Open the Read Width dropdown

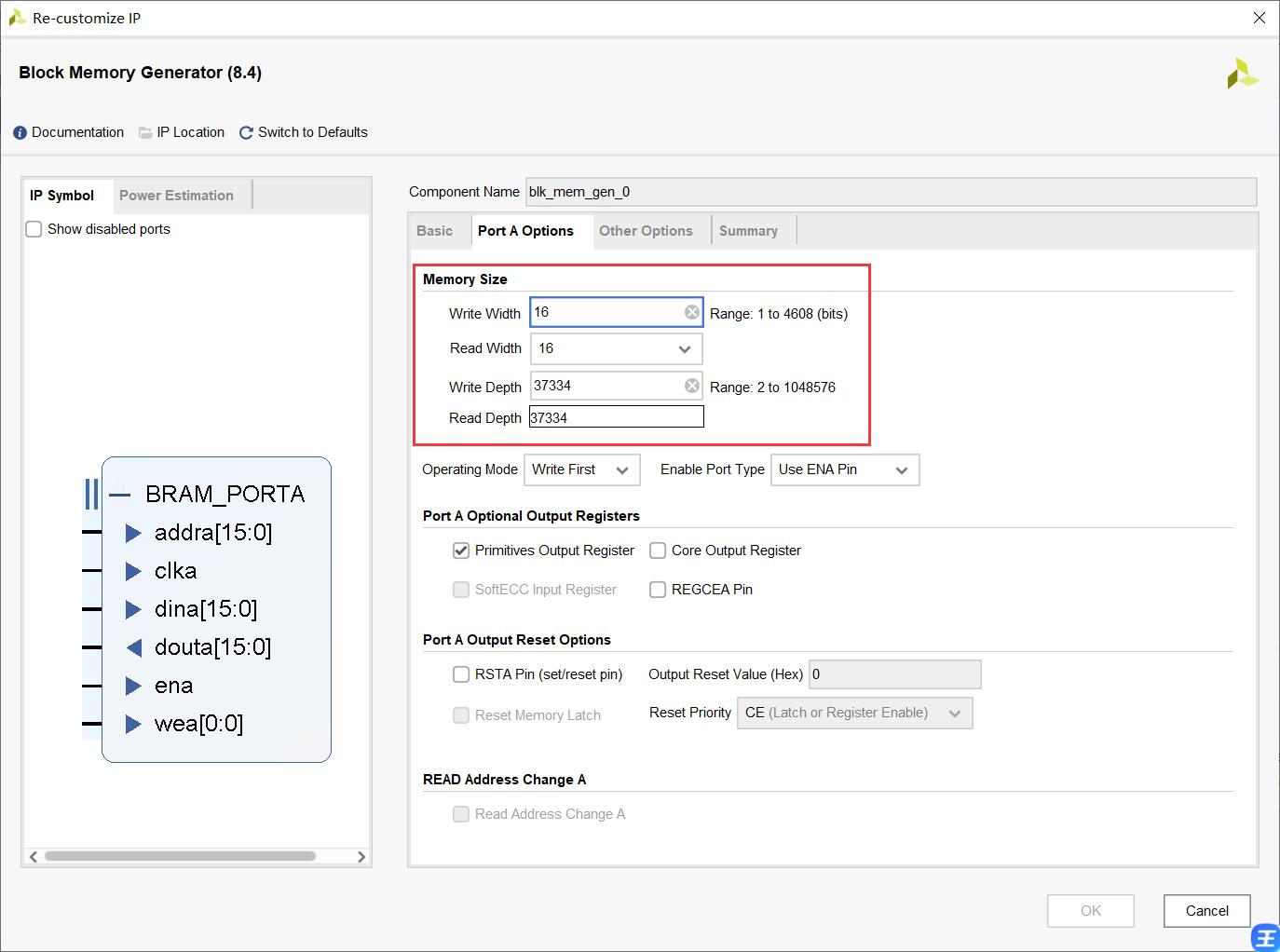pyautogui.click(x=616, y=348)
